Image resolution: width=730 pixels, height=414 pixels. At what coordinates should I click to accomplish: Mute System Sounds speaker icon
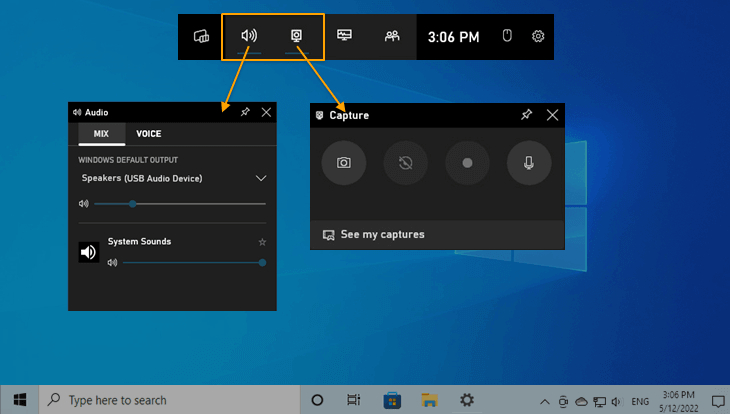tap(88, 252)
